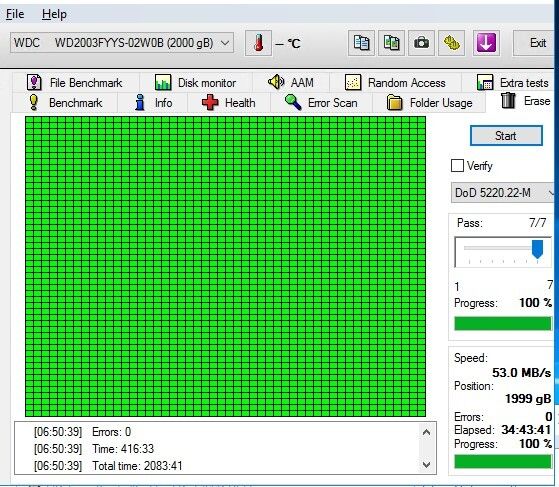
Task: Click the thermometer temperature icon
Action: coord(258,43)
